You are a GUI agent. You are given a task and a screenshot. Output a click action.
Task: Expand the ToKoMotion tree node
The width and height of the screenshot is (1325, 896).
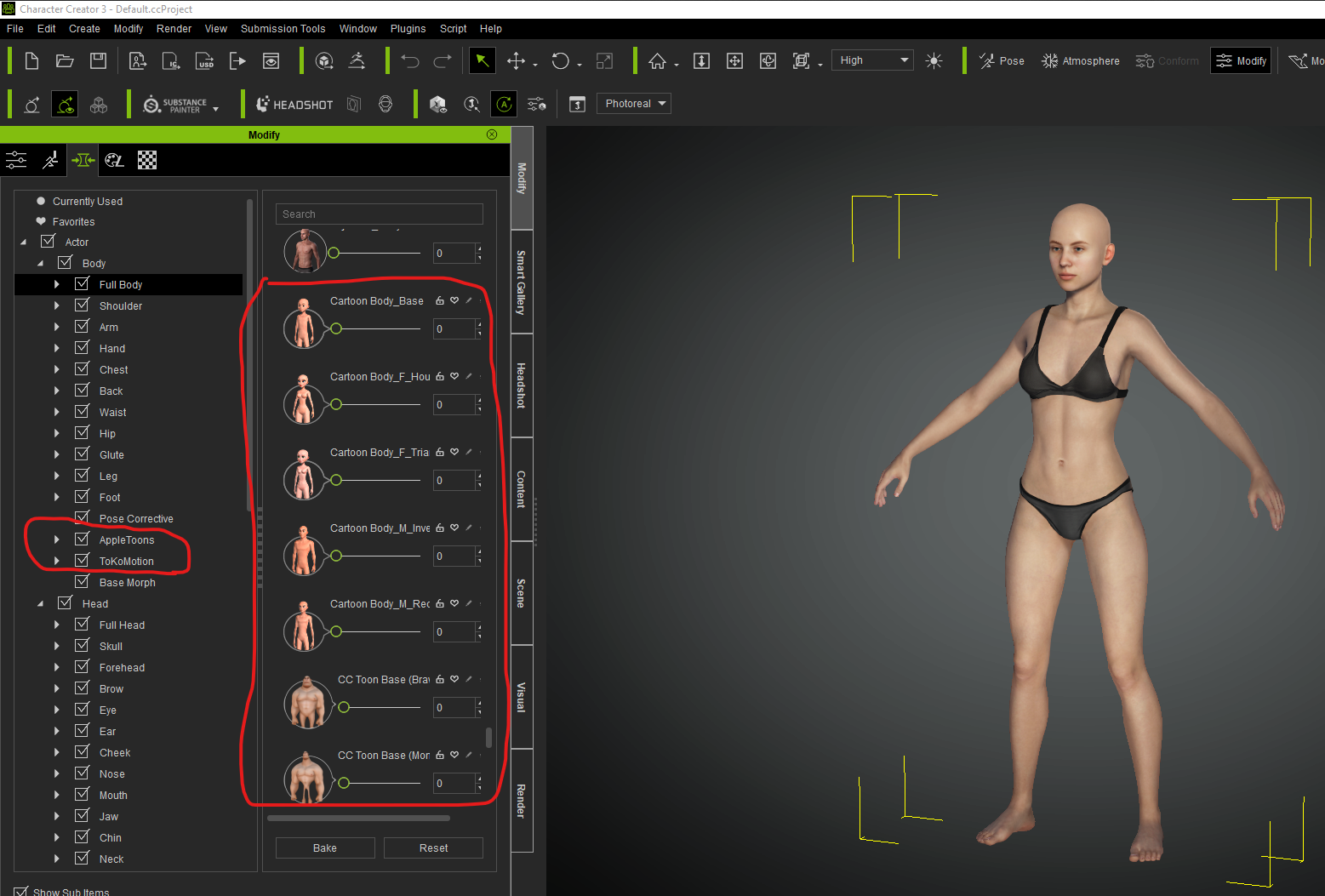point(57,561)
